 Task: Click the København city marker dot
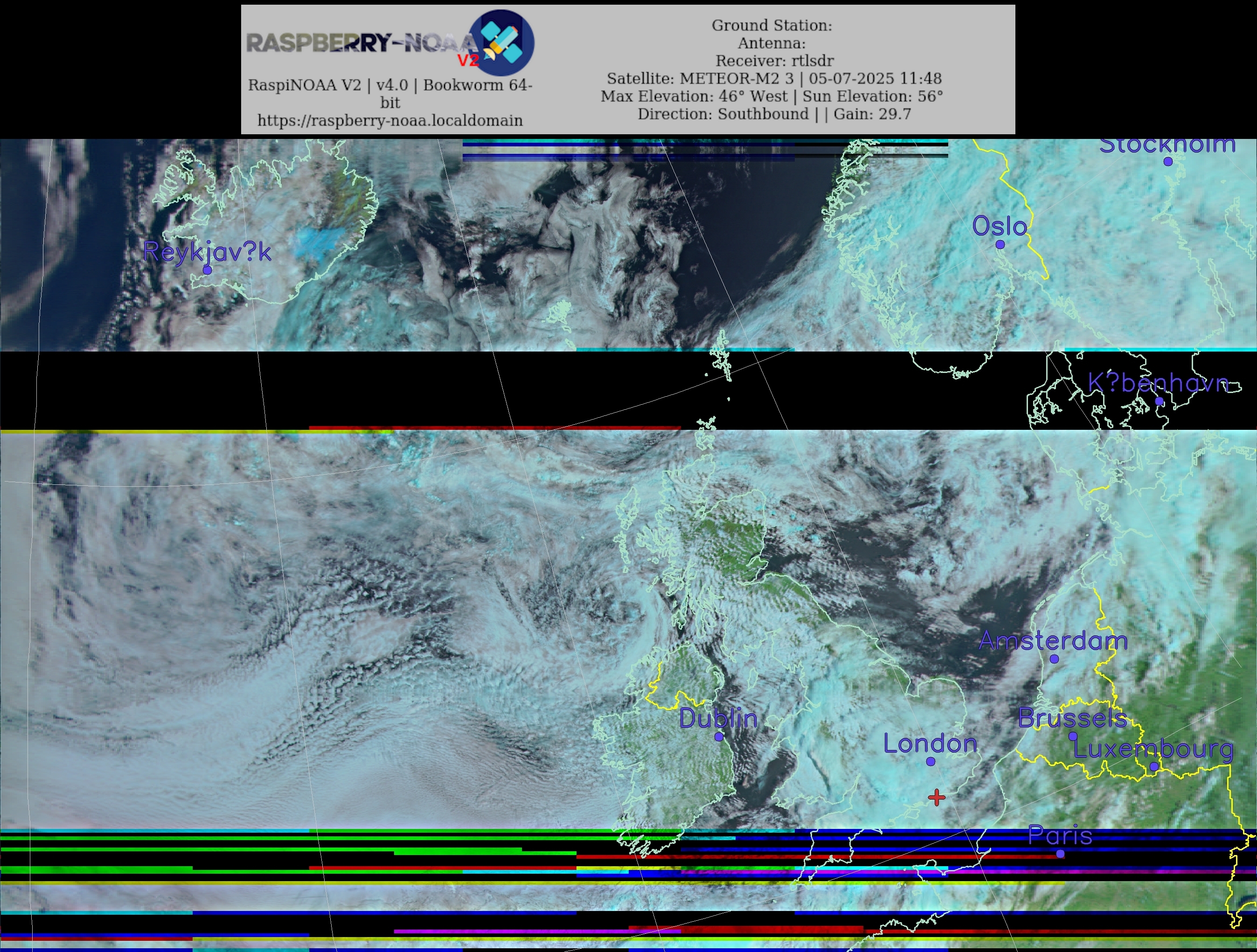(1159, 401)
